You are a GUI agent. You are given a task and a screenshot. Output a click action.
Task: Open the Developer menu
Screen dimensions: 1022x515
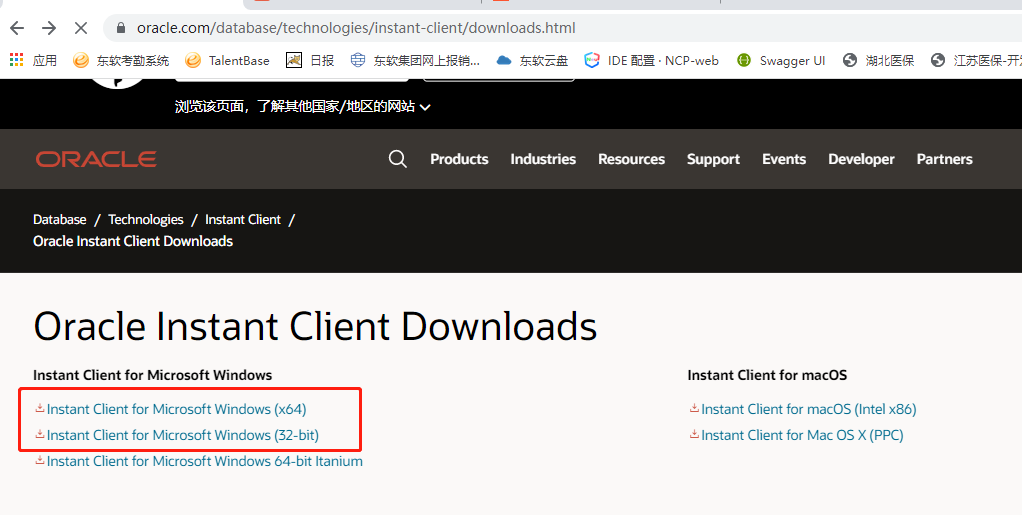coord(861,159)
